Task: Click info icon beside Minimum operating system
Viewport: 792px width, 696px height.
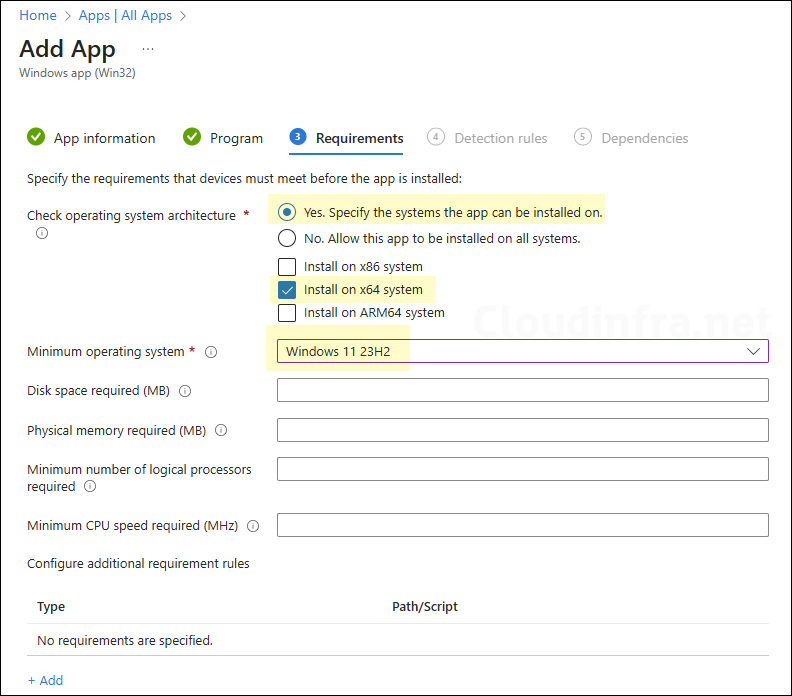Action: pos(211,352)
